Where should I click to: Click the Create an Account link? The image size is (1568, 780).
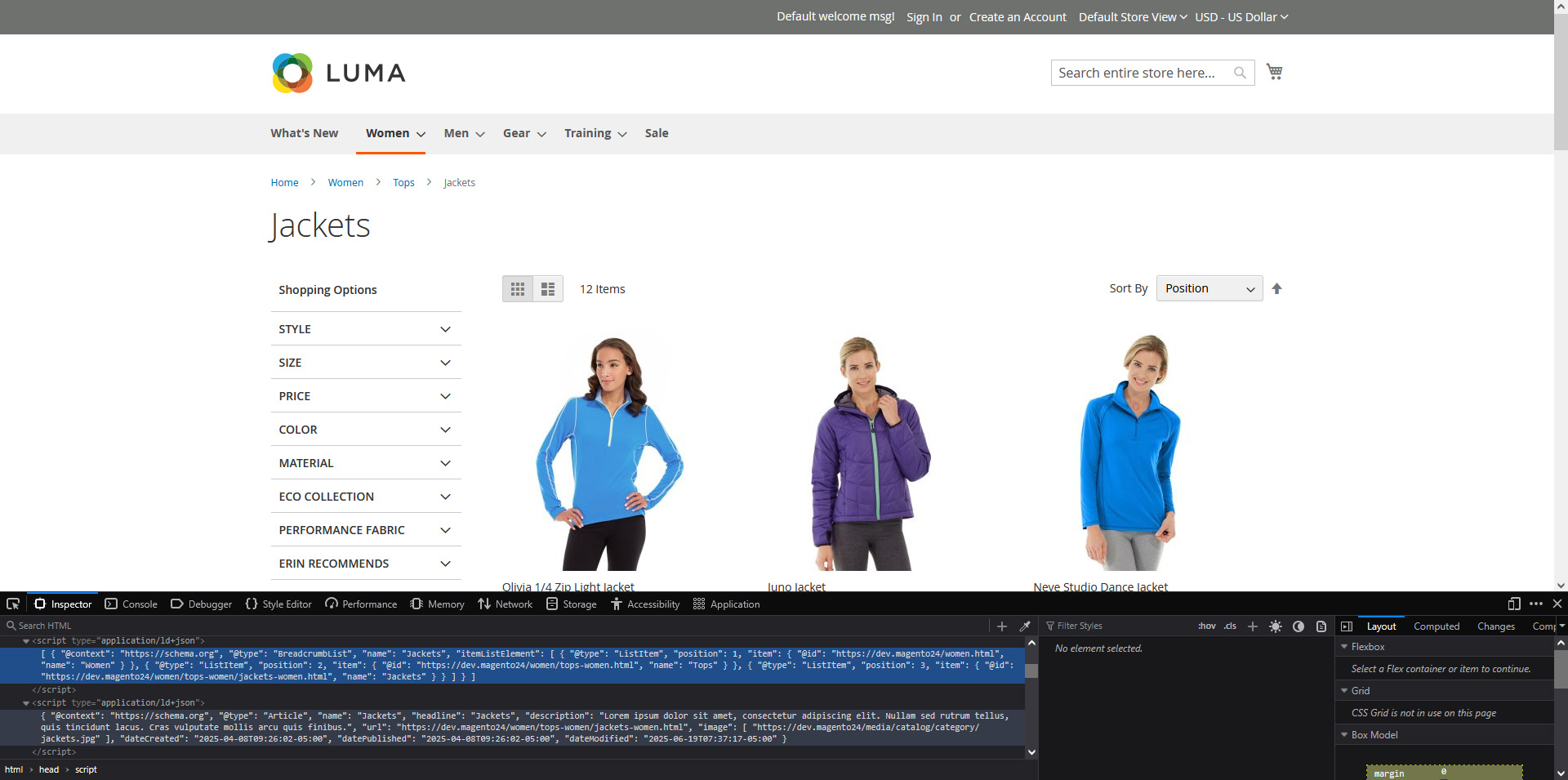(1017, 16)
